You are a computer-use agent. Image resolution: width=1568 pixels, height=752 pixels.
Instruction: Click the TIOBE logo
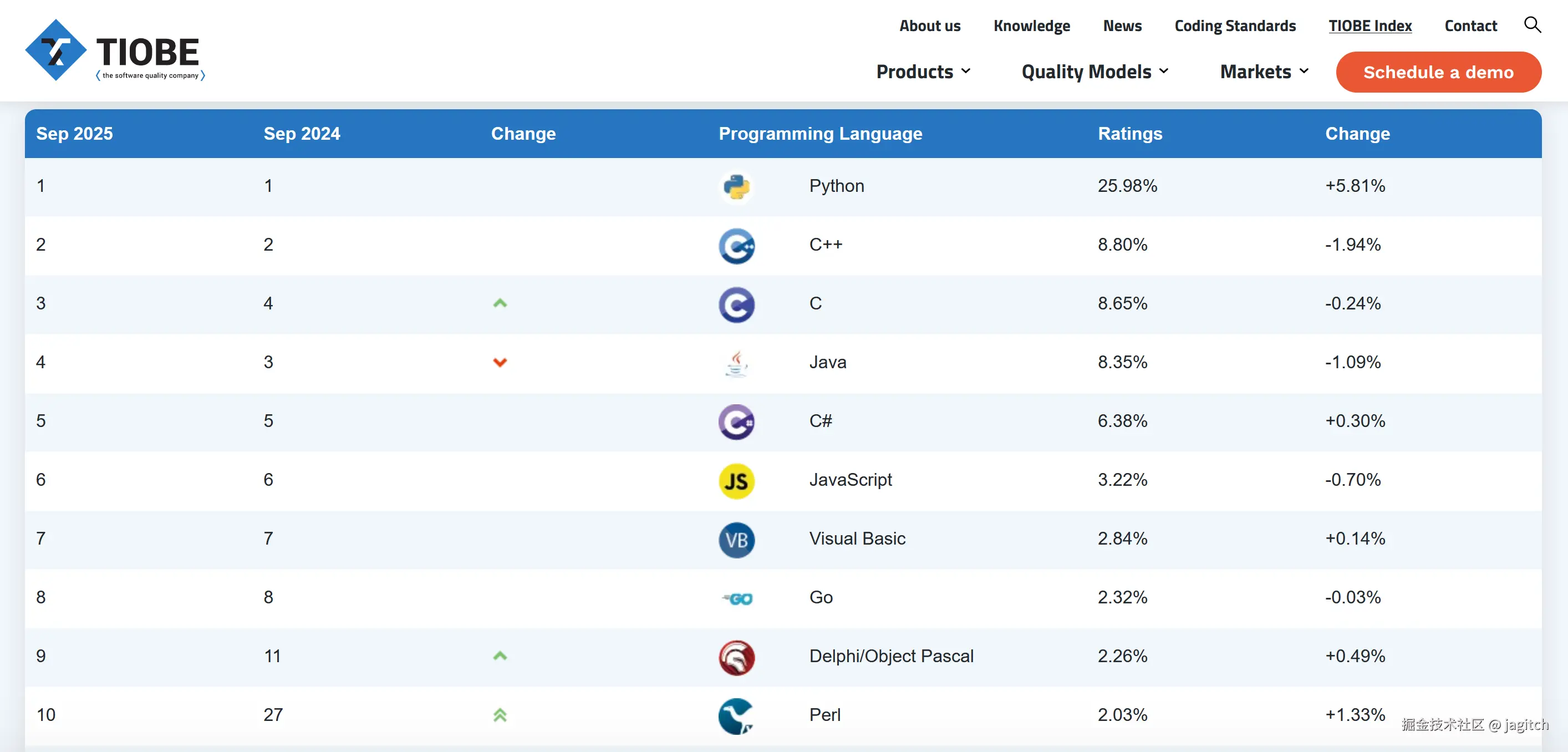point(115,50)
